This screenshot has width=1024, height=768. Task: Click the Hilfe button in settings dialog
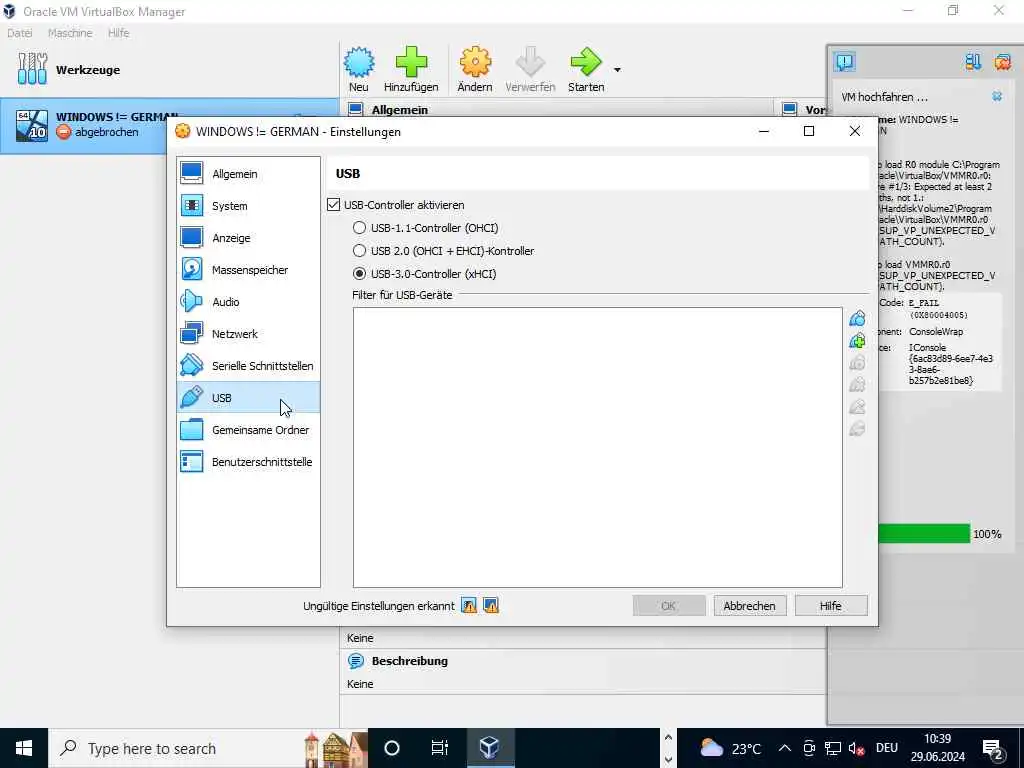click(x=831, y=605)
